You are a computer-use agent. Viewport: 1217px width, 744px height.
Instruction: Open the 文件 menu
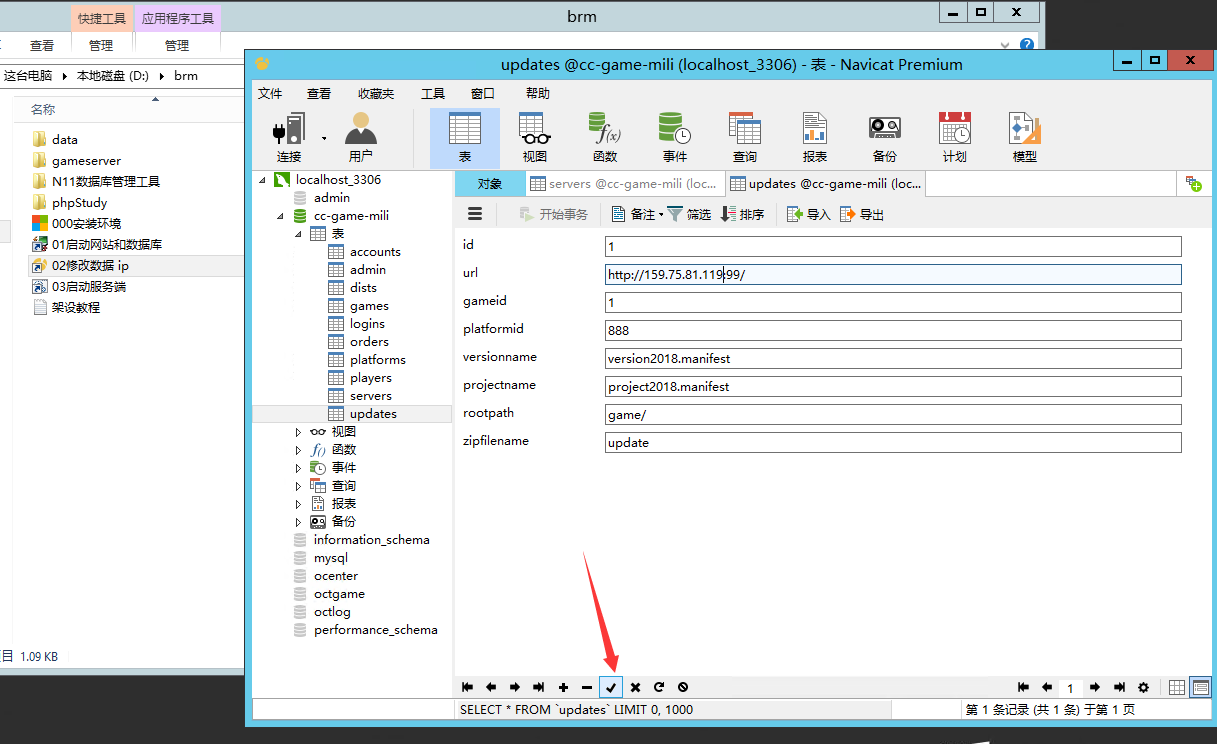(x=270, y=93)
